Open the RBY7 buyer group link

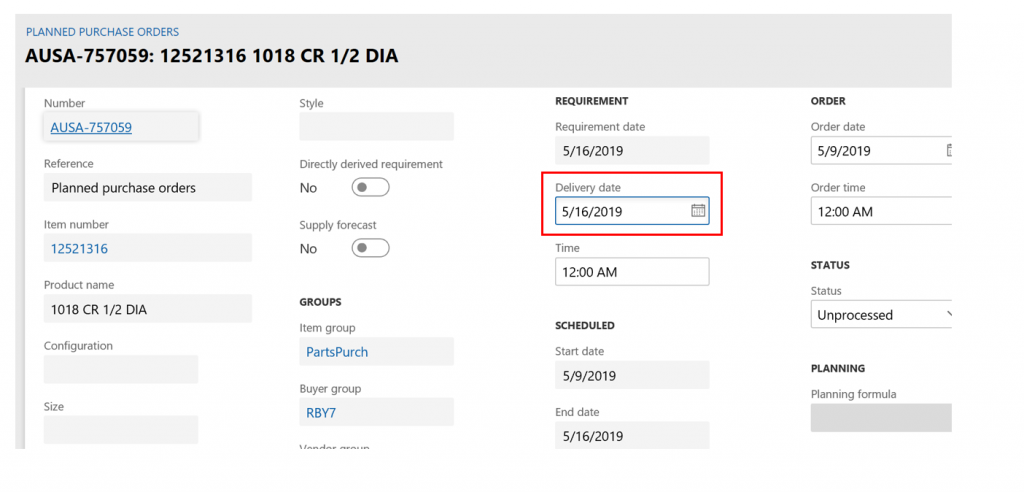(x=321, y=413)
